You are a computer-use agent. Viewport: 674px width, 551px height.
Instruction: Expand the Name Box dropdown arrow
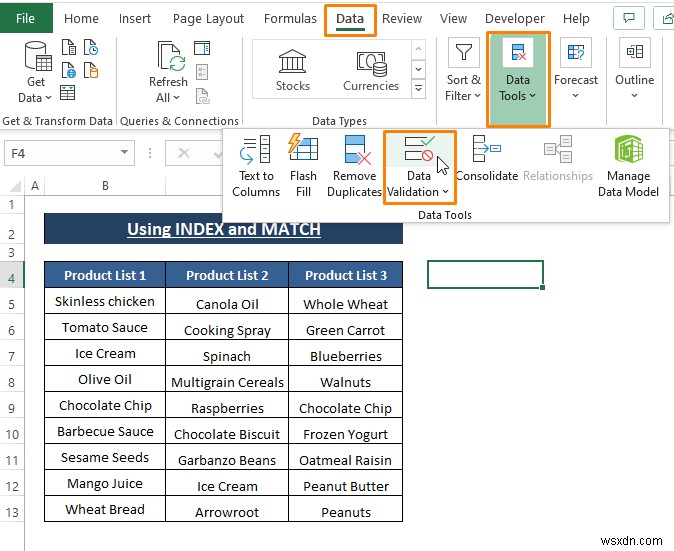click(x=124, y=152)
